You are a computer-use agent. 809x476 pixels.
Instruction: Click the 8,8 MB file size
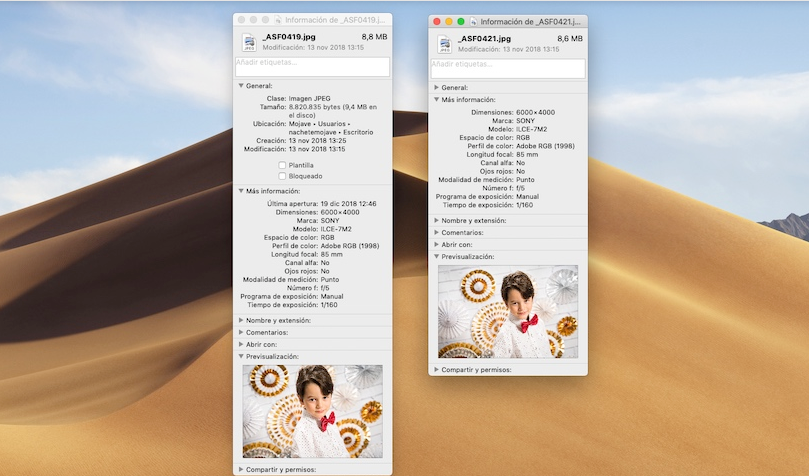tap(375, 37)
